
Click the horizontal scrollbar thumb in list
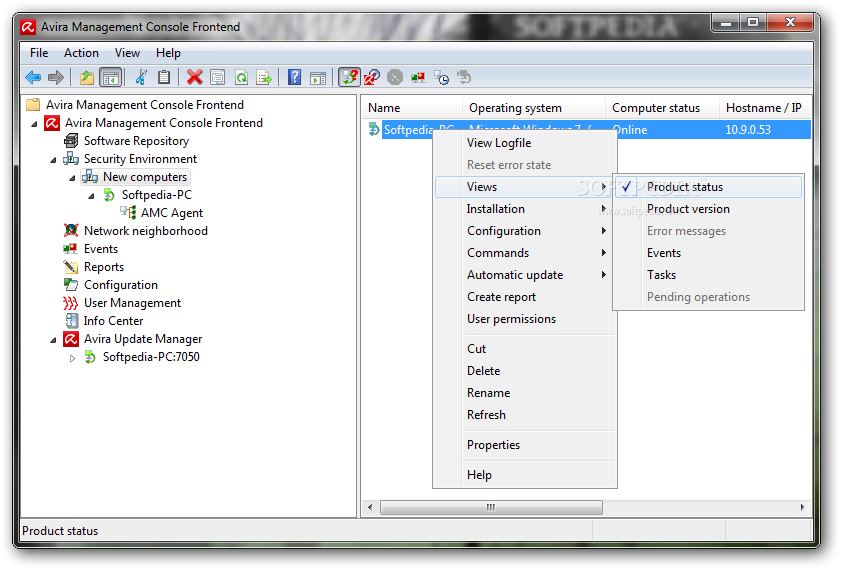(x=491, y=507)
